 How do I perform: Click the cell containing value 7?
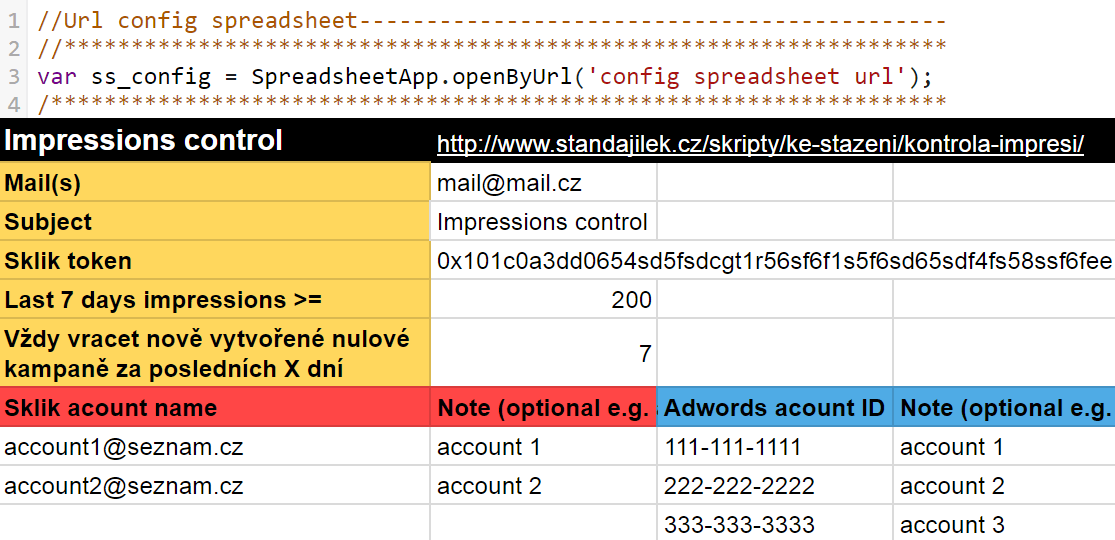(x=543, y=353)
